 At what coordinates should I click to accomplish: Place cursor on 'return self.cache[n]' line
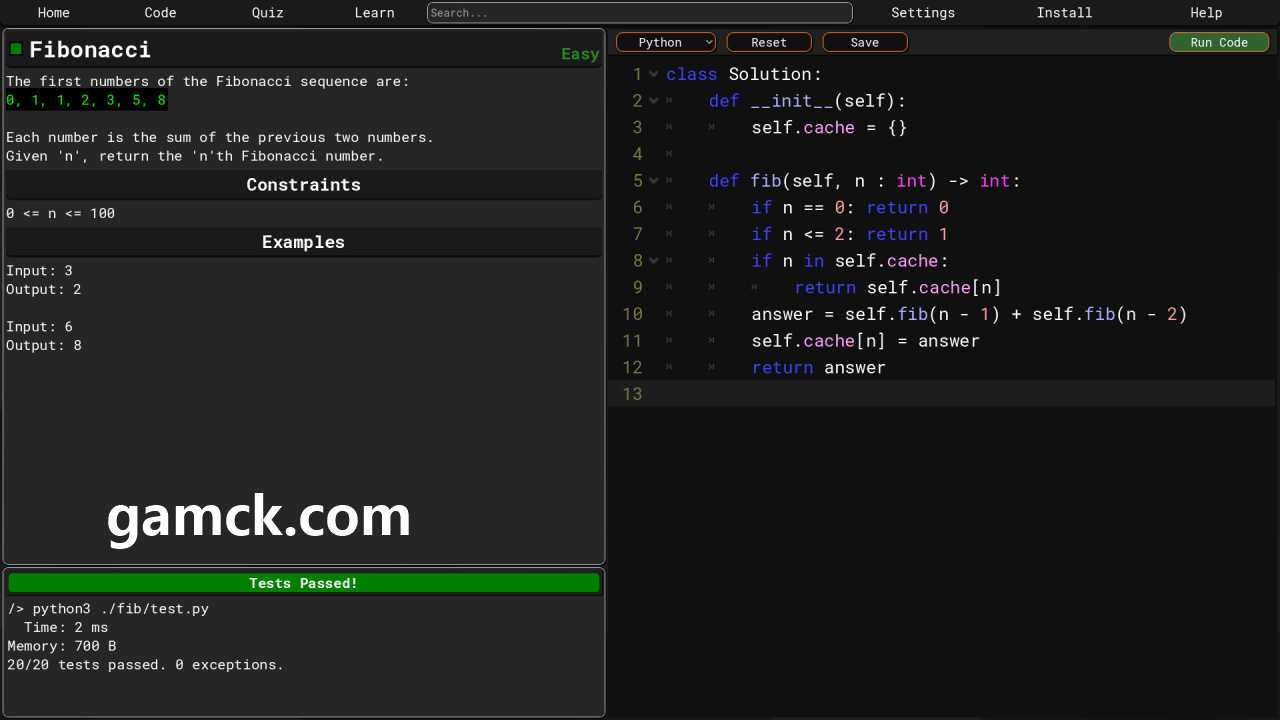(x=898, y=287)
